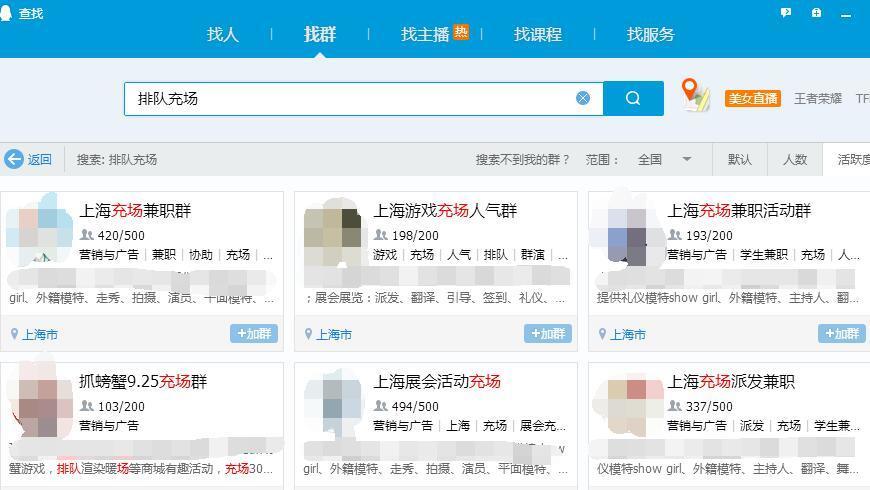The height and width of the screenshot is (490, 870).
Task: Open group 上海充场兼职活动群
Action: click(739, 211)
